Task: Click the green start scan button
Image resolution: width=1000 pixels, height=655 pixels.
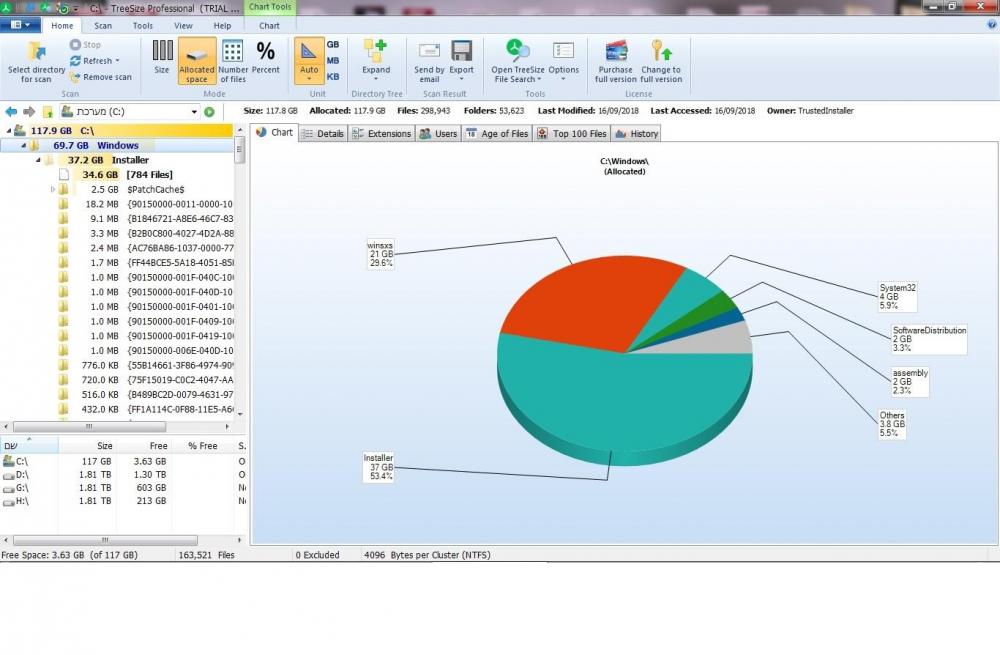Action: pyautogui.click(x=209, y=112)
